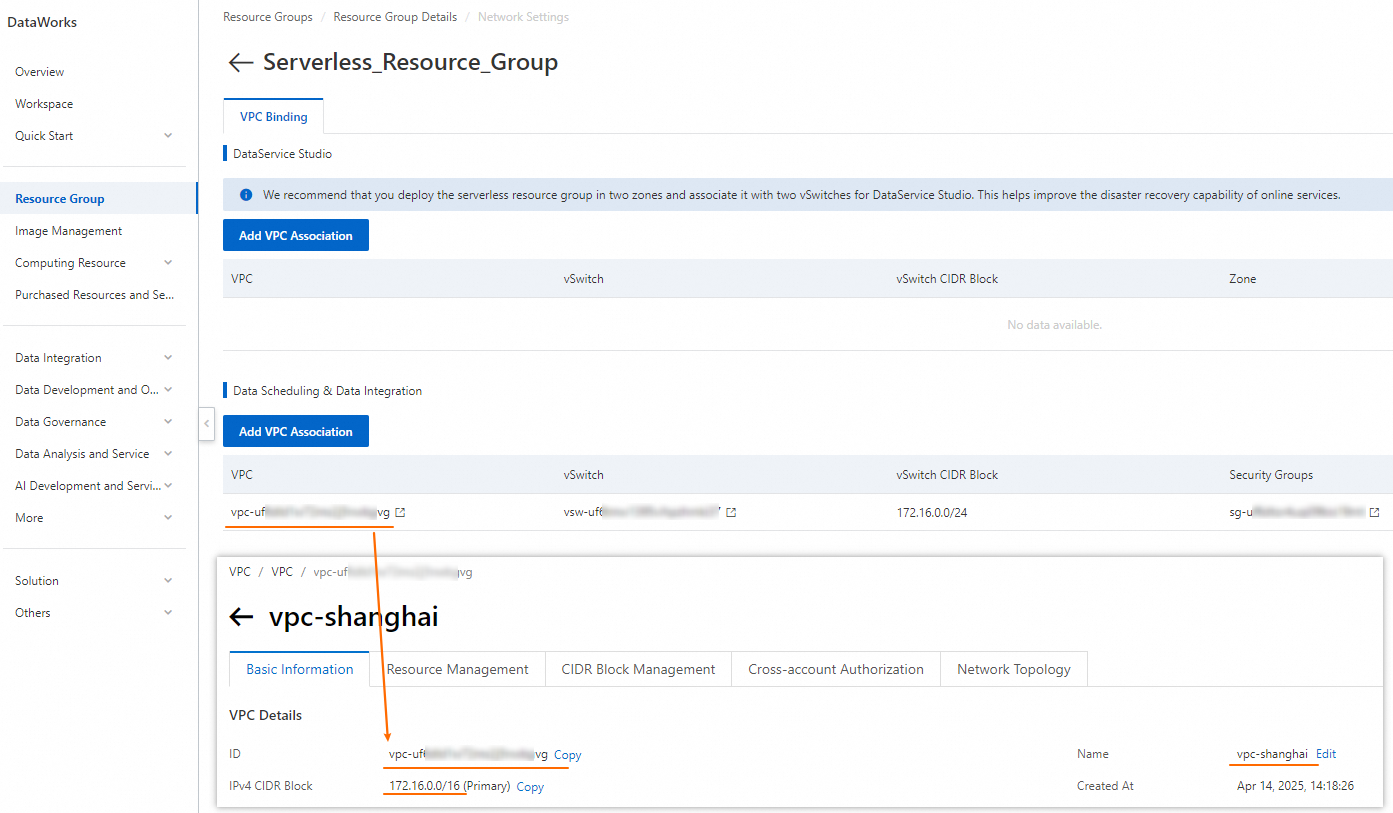1393x813 pixels.
Task: Switch to CIDR Block Management tab
Action: point(639,669)
